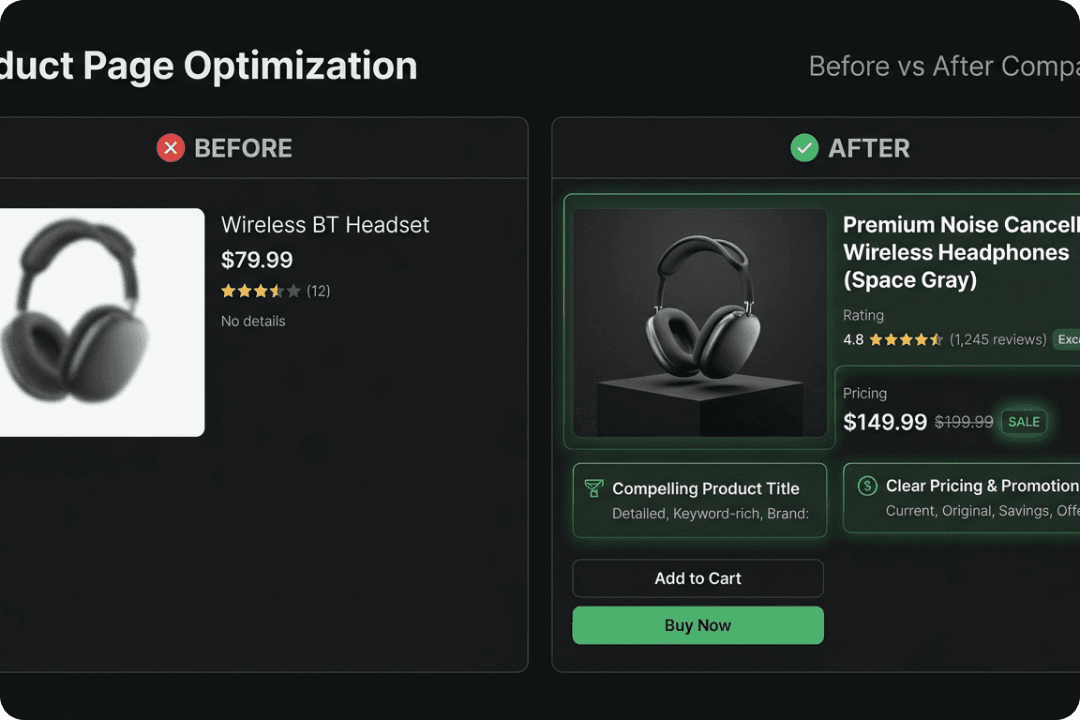Click the first gold star under Wireless BT Headset
1080x720 pixels.
click(x=226, y=290)
